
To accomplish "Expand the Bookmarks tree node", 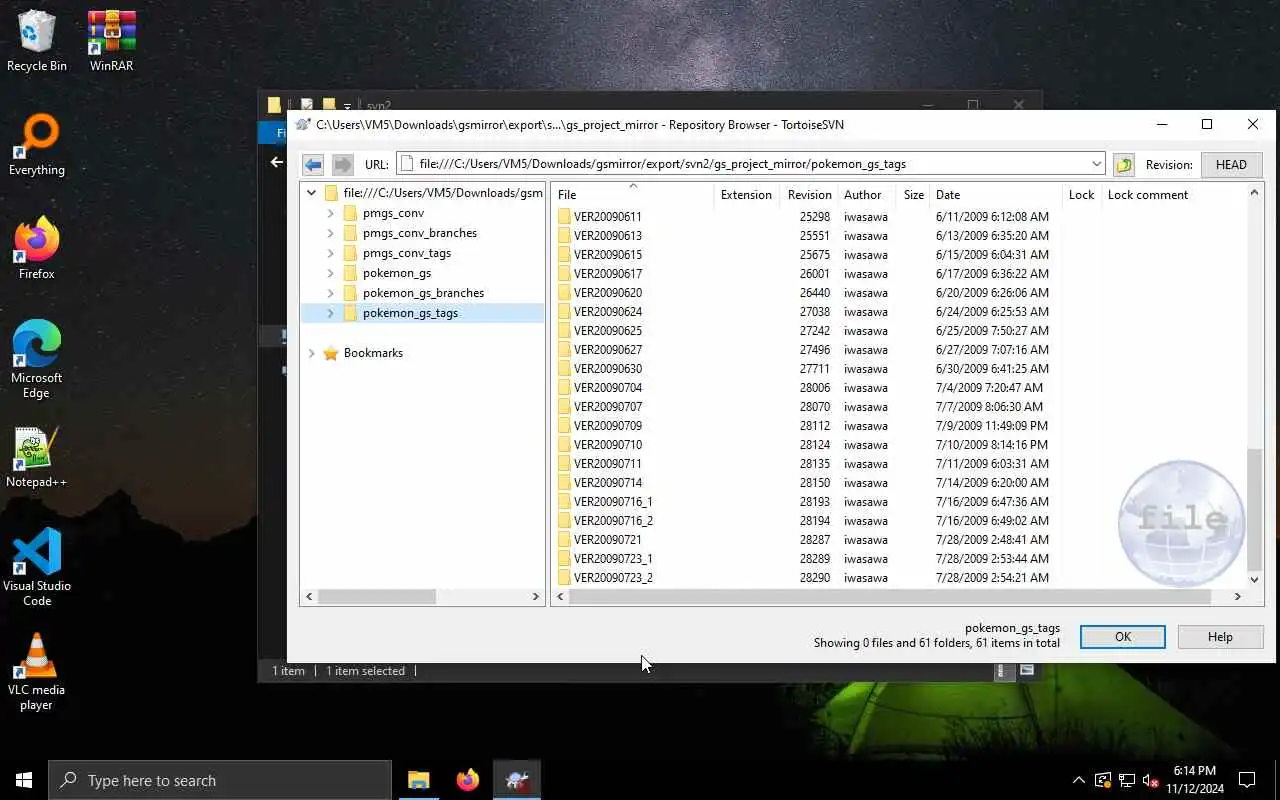I will click(311, 353).
